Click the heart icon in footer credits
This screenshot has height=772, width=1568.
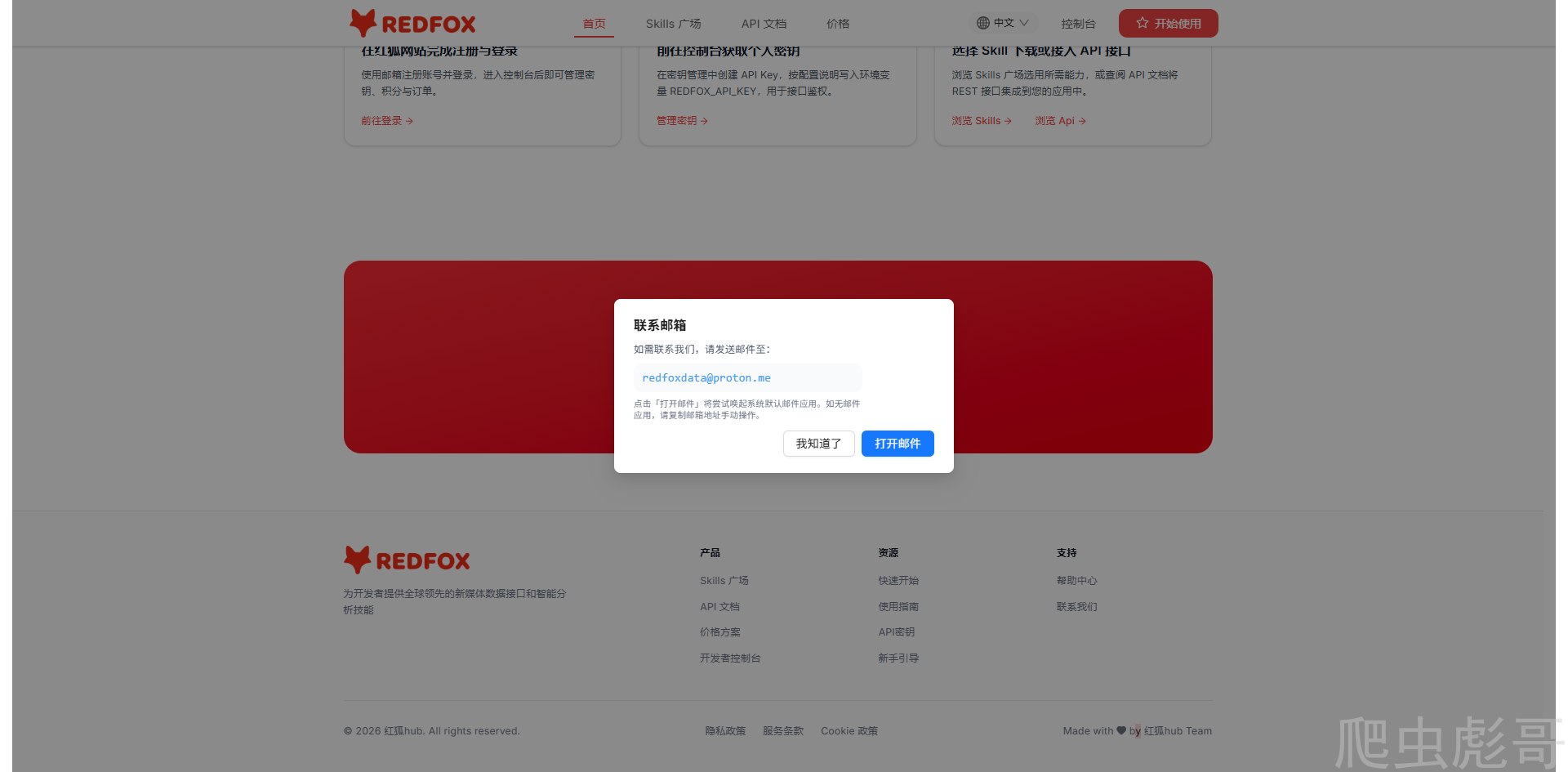tap(1121, 730)
